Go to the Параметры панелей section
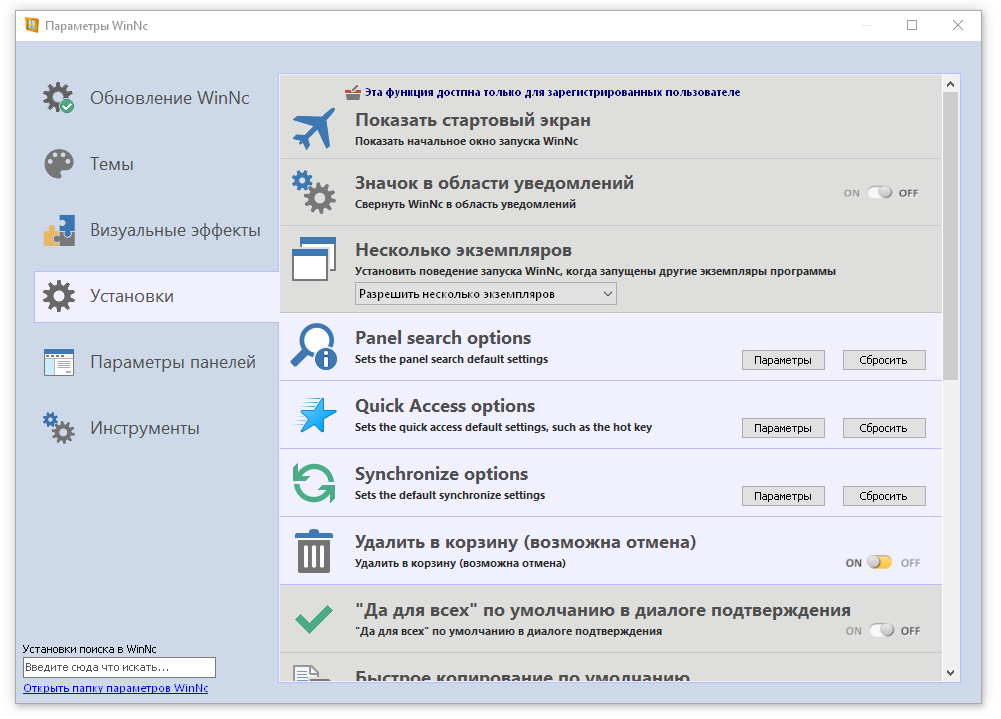1001x719 pixels. (156, 362)
